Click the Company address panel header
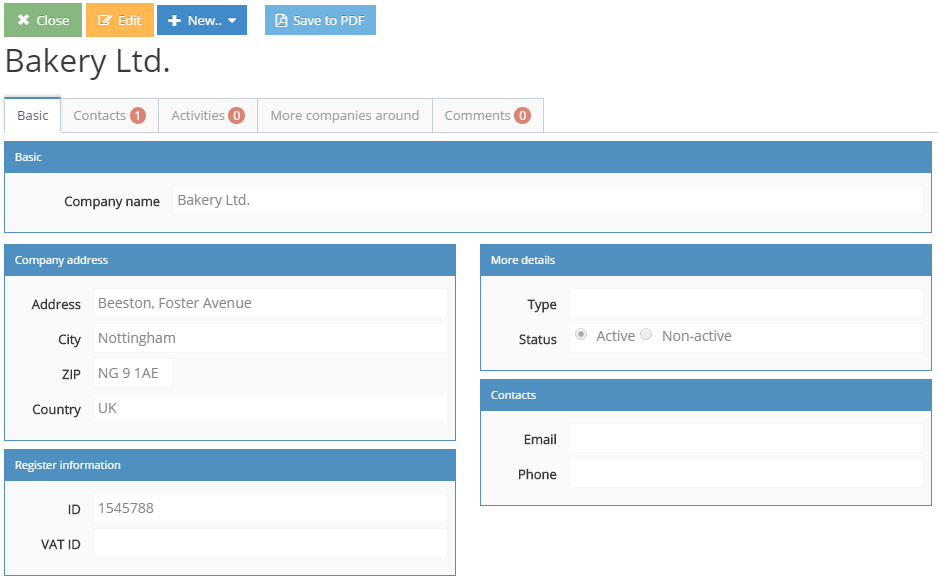 point(230,260)
